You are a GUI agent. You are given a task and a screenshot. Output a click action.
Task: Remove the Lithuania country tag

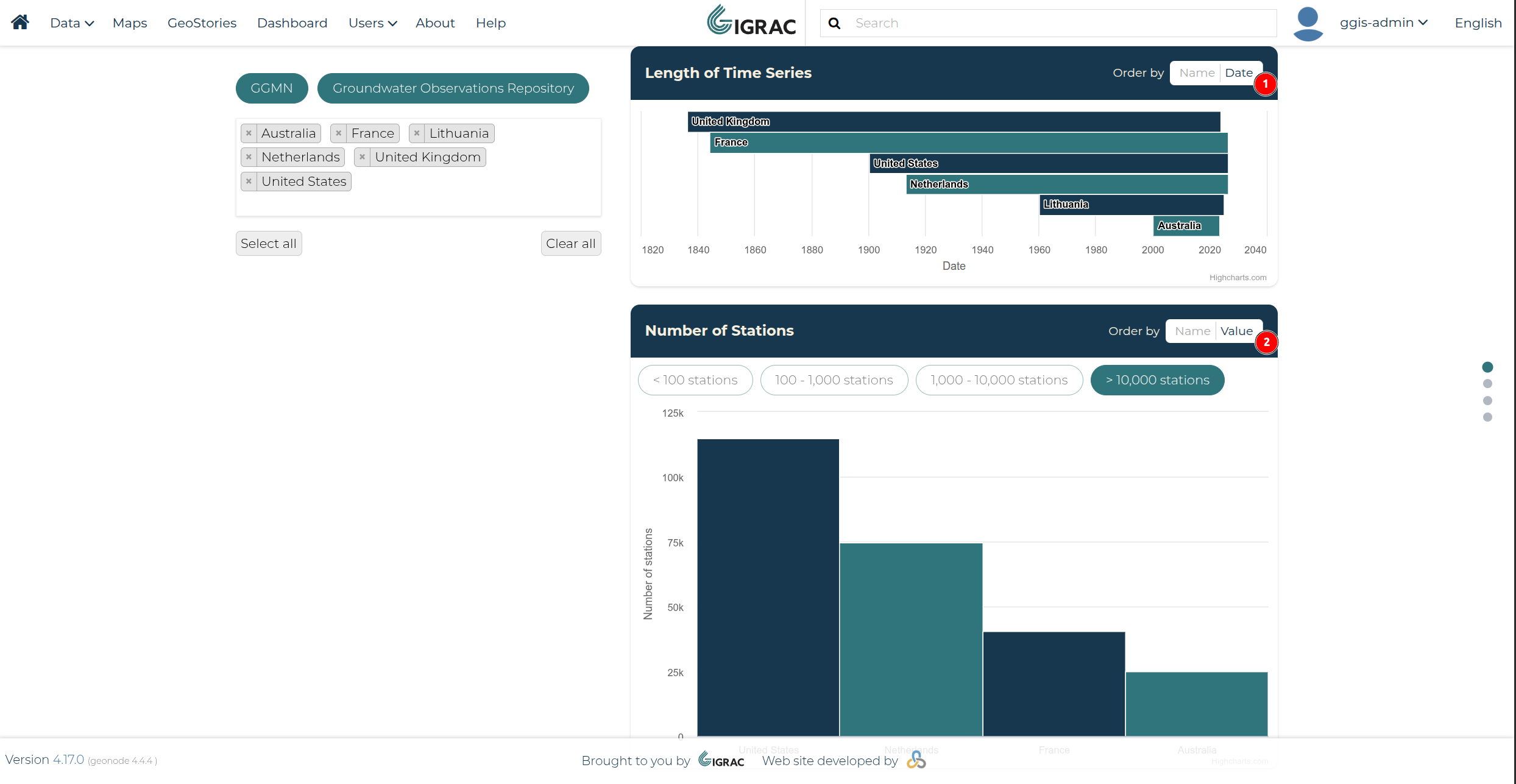pos(417,133)
